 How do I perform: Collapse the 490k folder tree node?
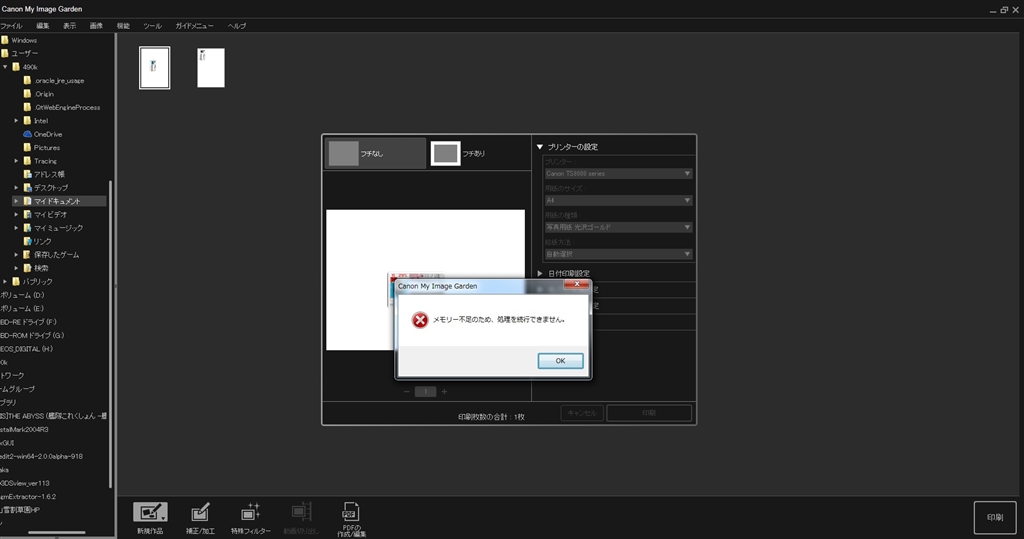pos(5,67)
